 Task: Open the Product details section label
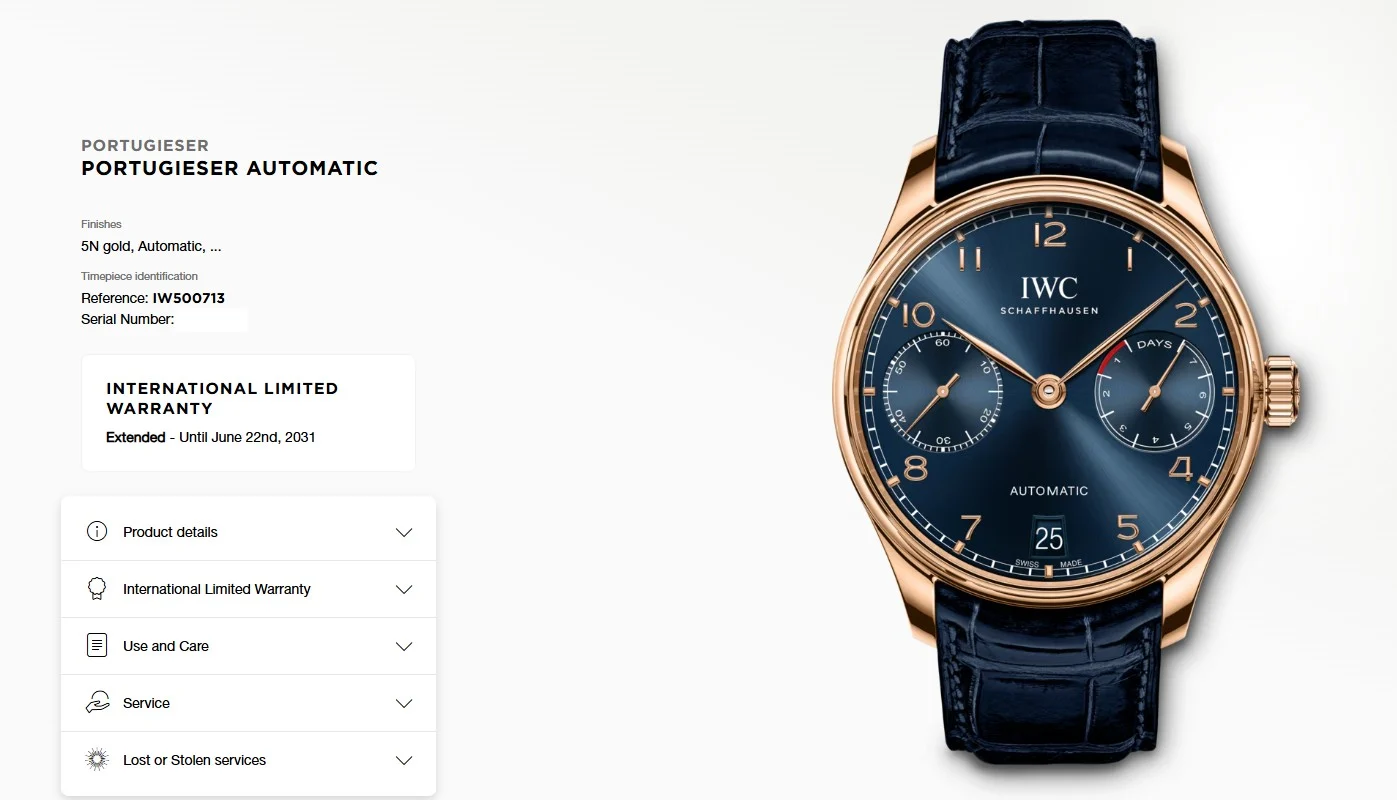pyautogui.click(x=170, y=532)
